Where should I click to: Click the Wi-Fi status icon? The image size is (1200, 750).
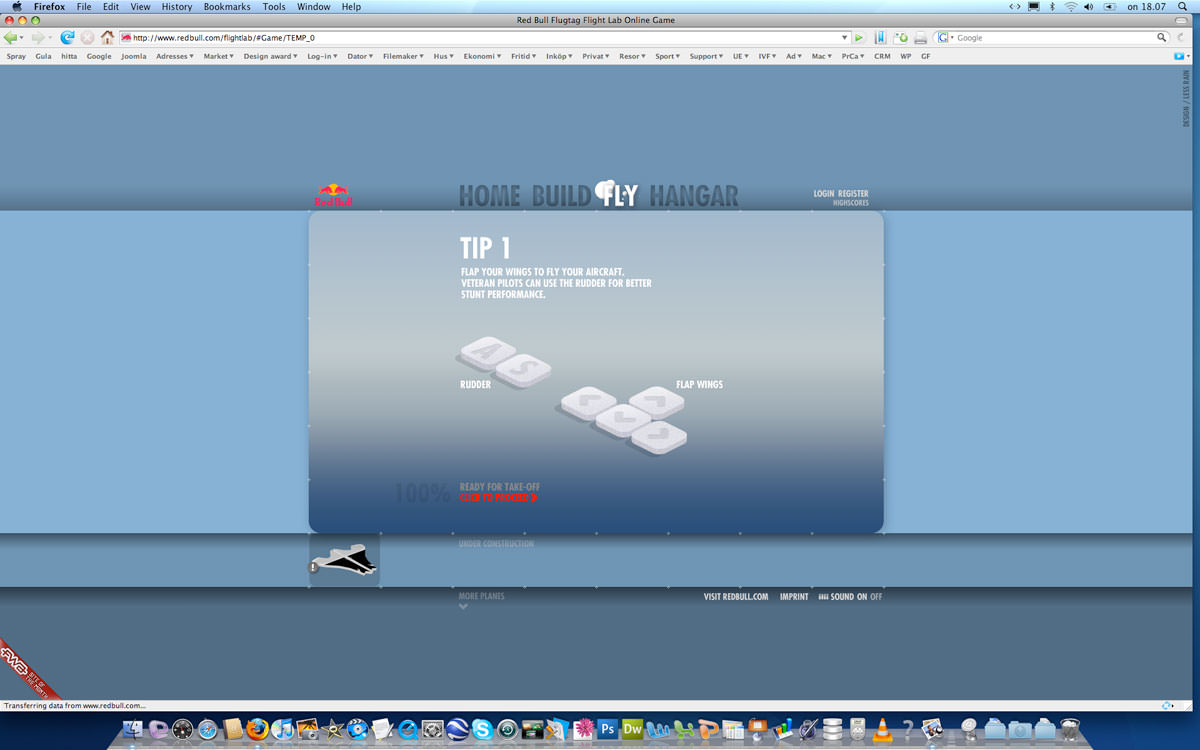pos(1071,6)
